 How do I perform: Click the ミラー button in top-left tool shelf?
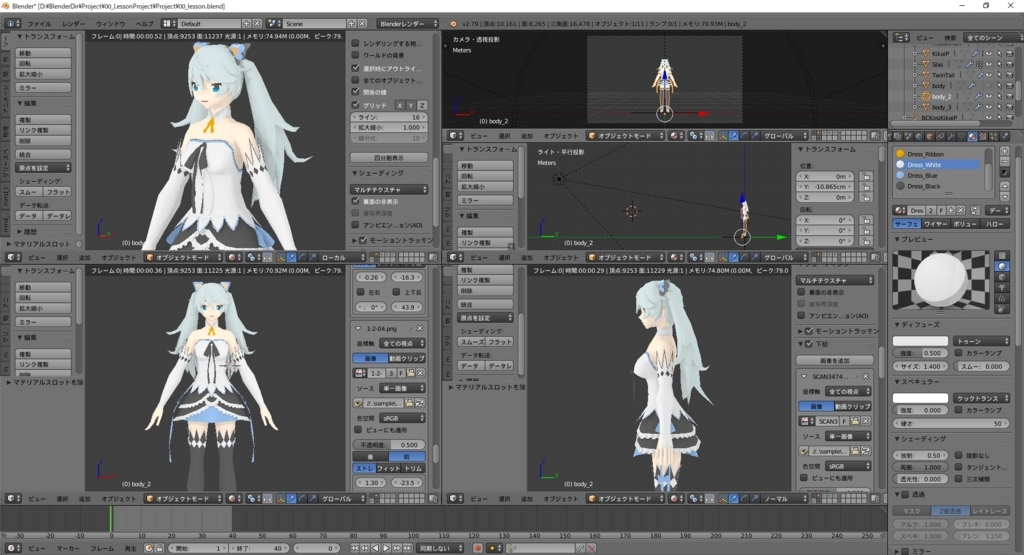pyautogui.click(x=43, y=87)
